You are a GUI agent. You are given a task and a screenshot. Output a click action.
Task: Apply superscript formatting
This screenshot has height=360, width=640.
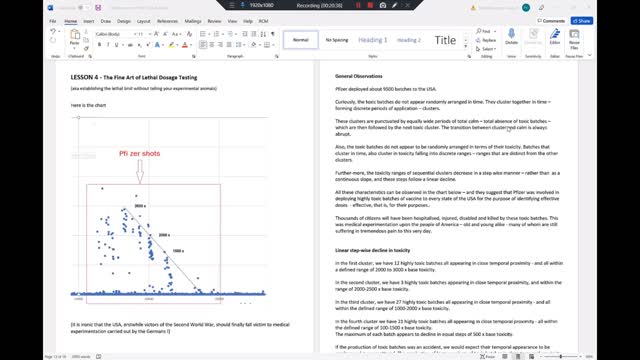[148, 45]
